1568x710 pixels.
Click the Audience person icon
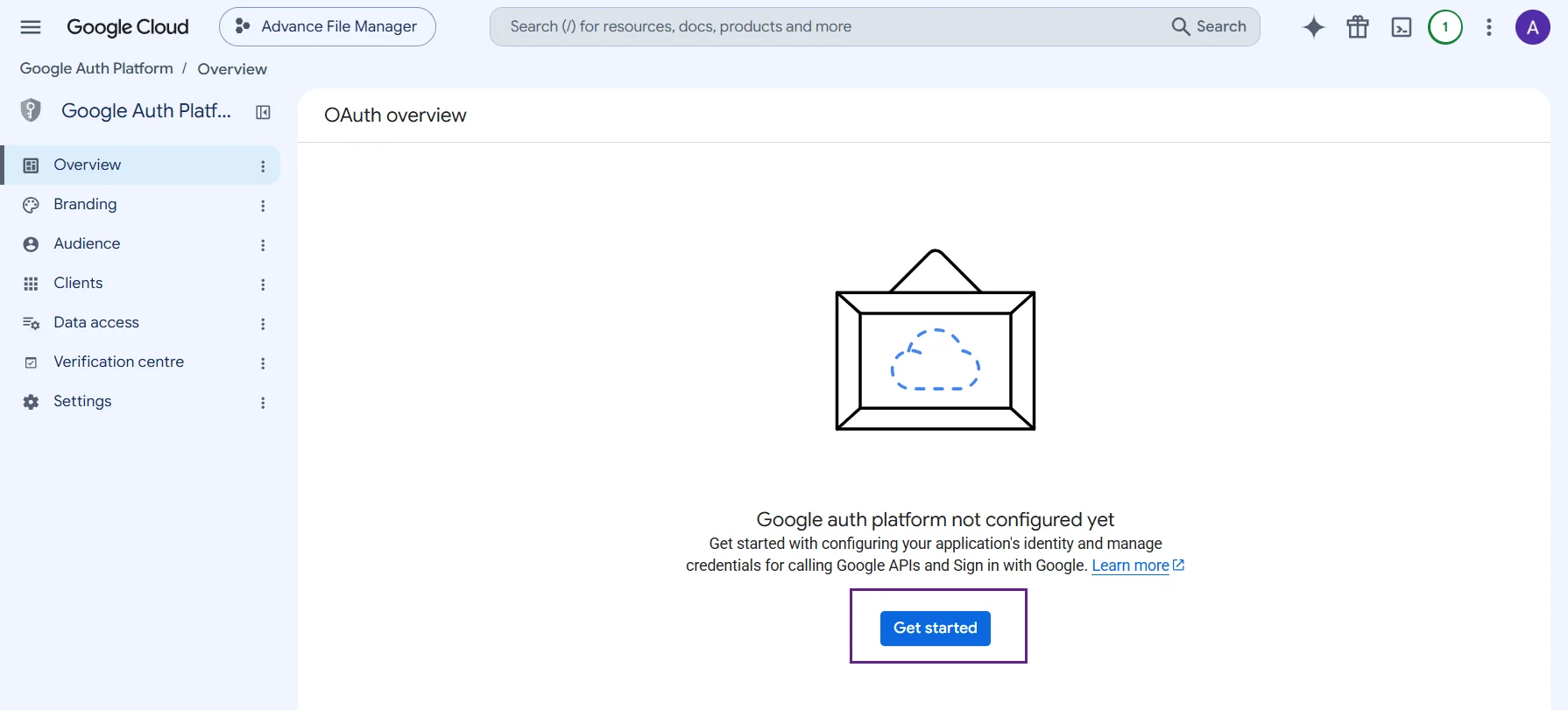[31, 244]
